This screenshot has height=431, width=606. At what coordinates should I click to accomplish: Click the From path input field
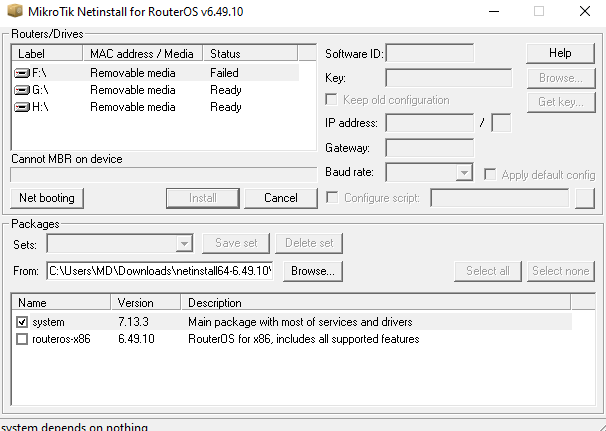pyautogui.click(x=160, y=271)
